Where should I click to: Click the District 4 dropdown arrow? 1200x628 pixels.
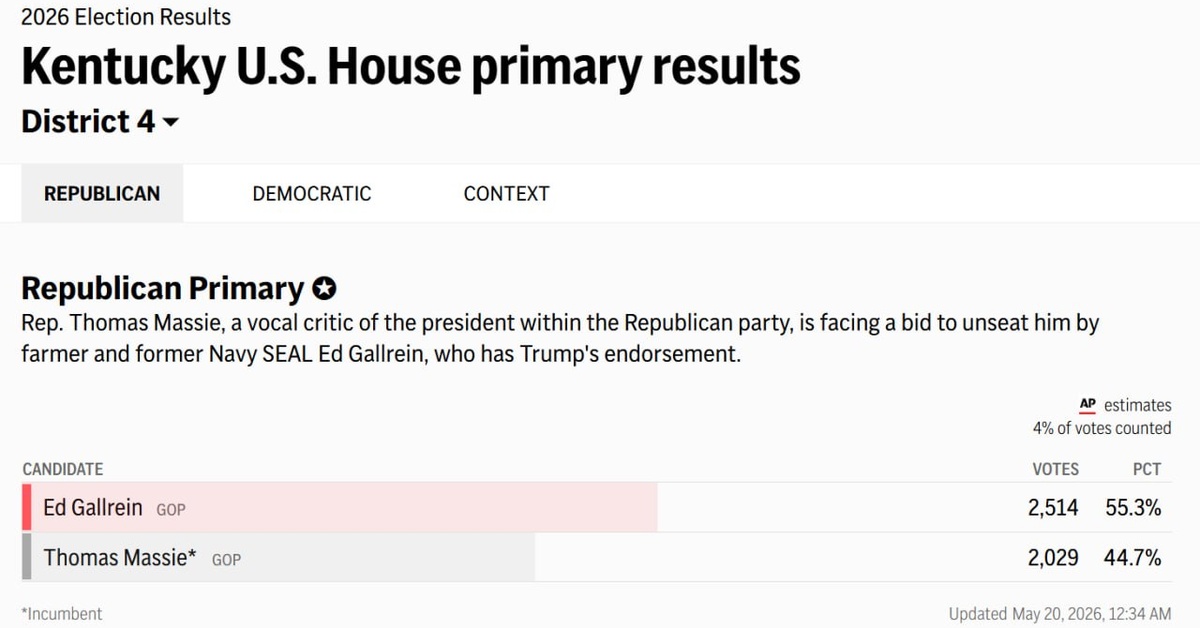170,123
